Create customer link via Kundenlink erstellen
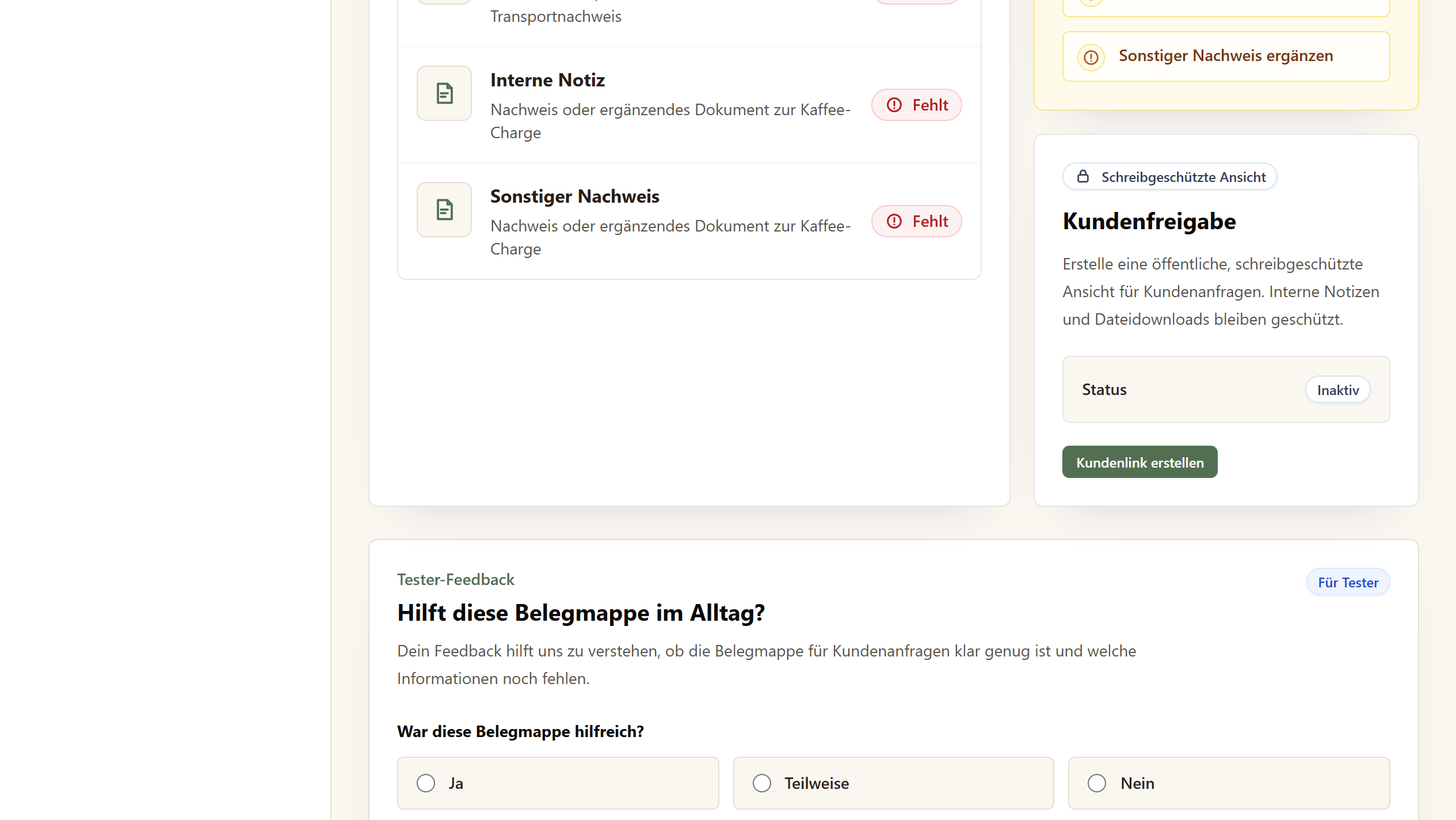The image size is (1456, 820). pos(1139,462)
